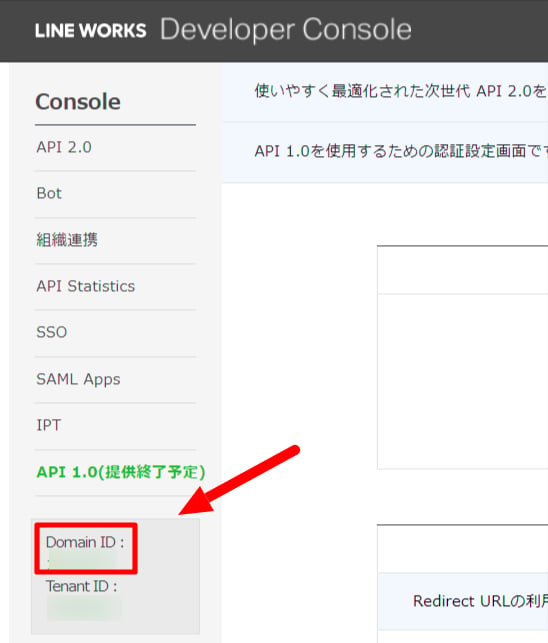This screenshot has height=643, width=548.
Task: Select the SSO menu item
Action: point(52,332)
